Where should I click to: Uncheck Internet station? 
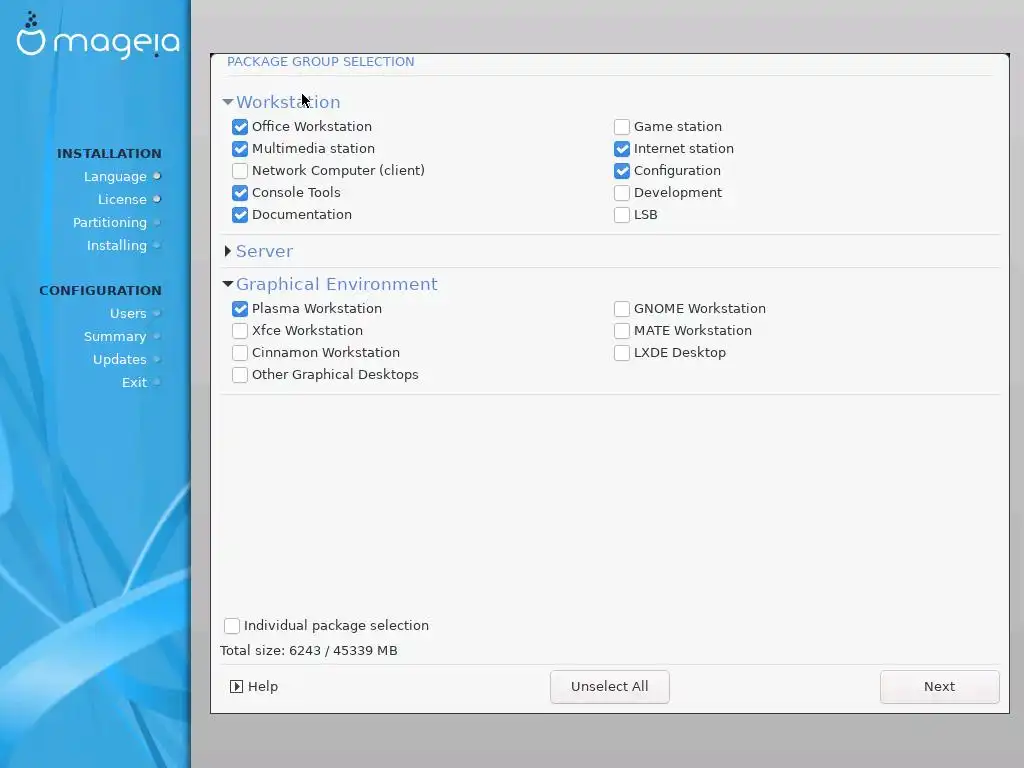pos(622,149)
